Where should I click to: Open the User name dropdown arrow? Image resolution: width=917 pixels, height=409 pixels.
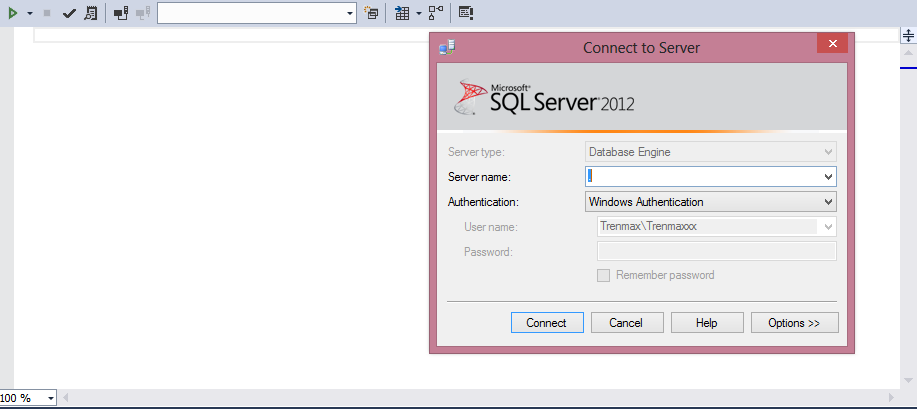click(829, 226)
